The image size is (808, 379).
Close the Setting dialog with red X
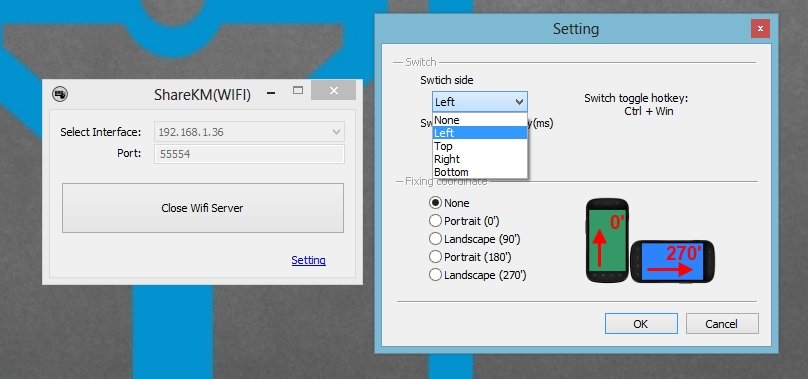tap(760, 28)
